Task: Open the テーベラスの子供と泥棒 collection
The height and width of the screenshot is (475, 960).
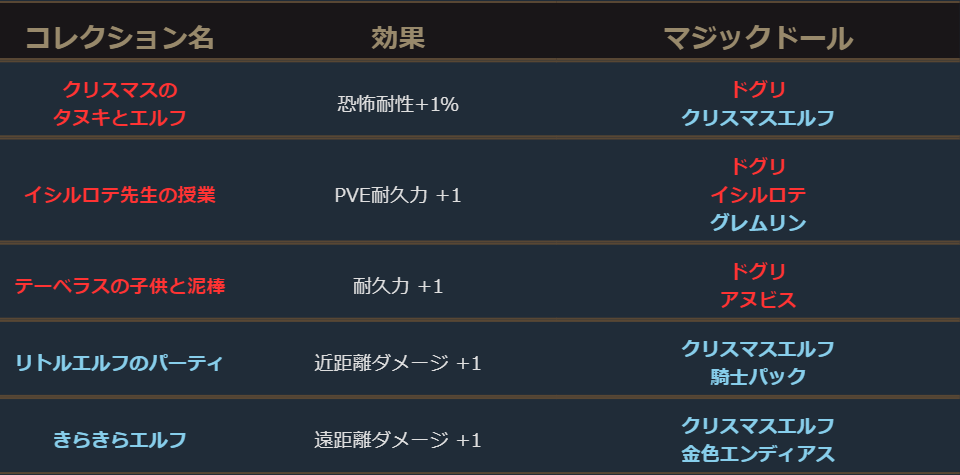Action: click(119, 286)
